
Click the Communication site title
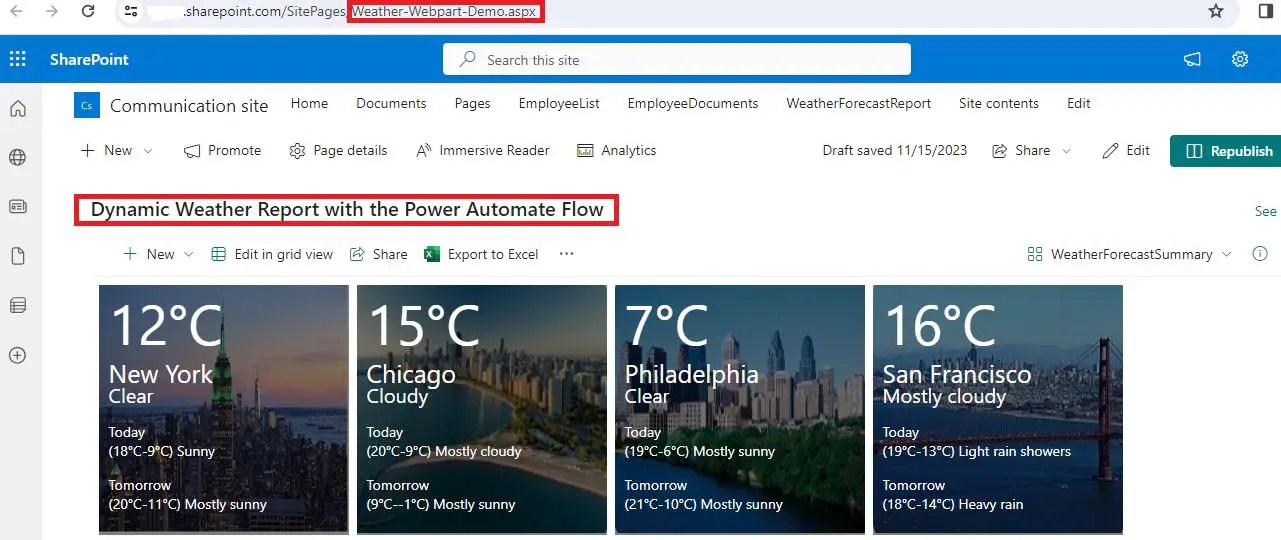pyautogui.click(x=189, y=105)
